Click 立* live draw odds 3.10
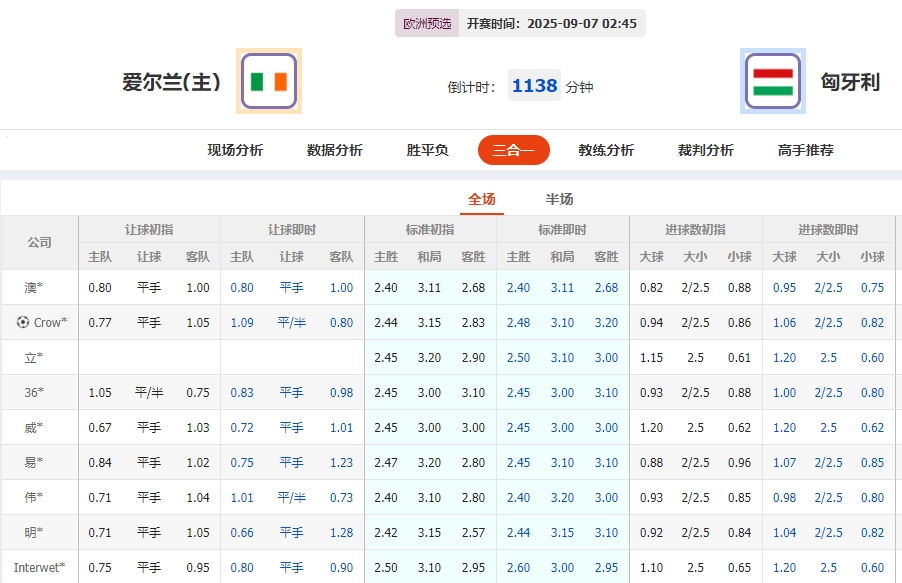This screenshot has width=902, height=583. coord(562,357)
